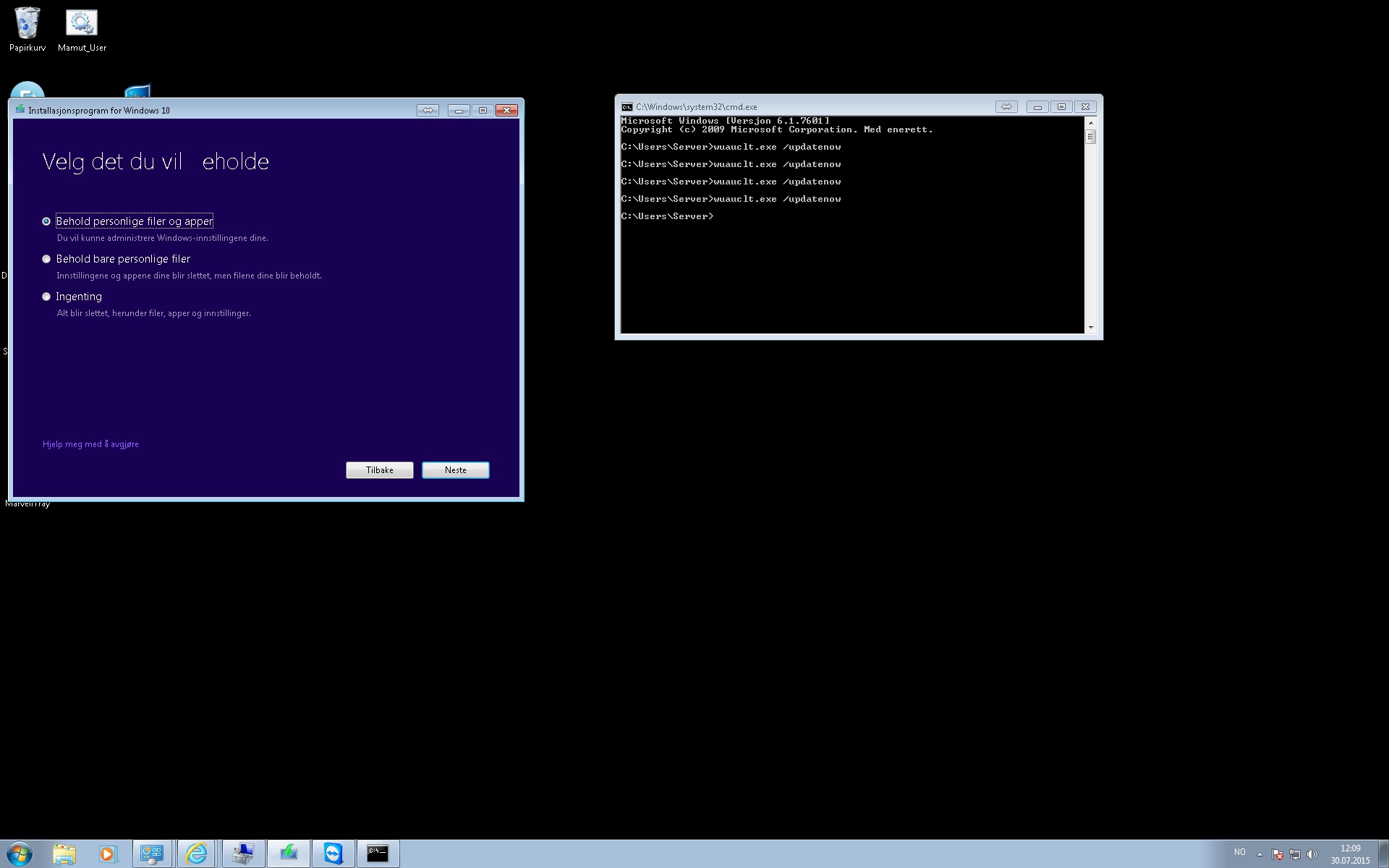Click the cmd scrollbar up arrow
Image resolution: width=1389 pixels, height=868 pixels.
[1091, 122]
